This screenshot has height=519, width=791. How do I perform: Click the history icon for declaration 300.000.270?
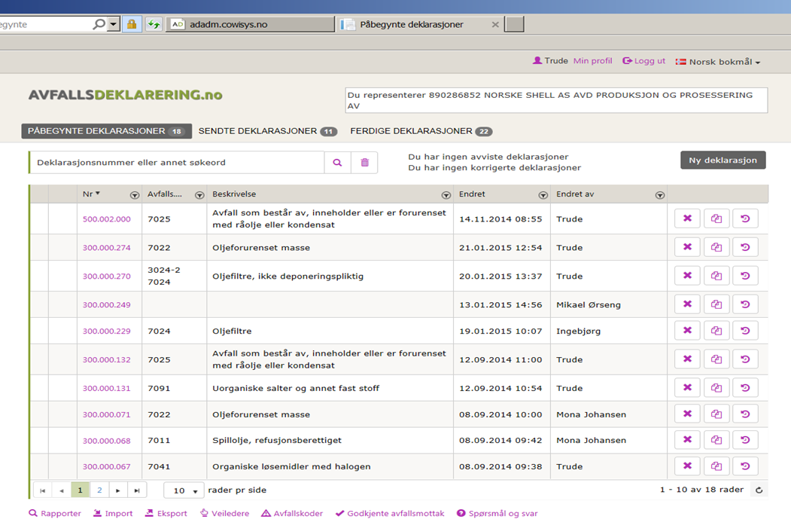745,276
